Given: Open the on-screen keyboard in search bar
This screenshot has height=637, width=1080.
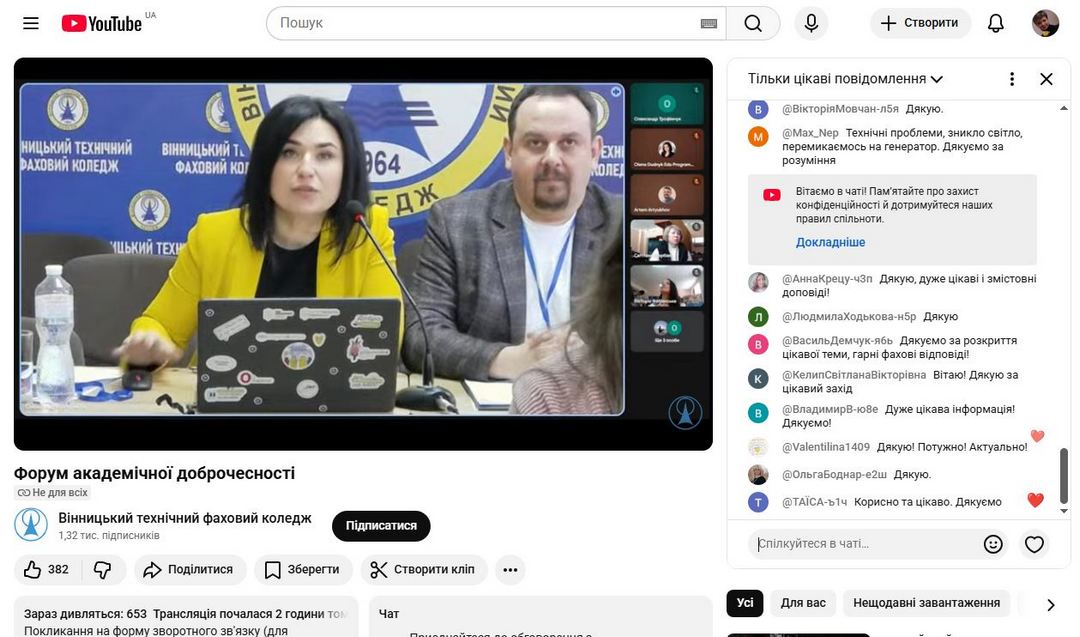Looking at the screenshot, I should [709, 23].
